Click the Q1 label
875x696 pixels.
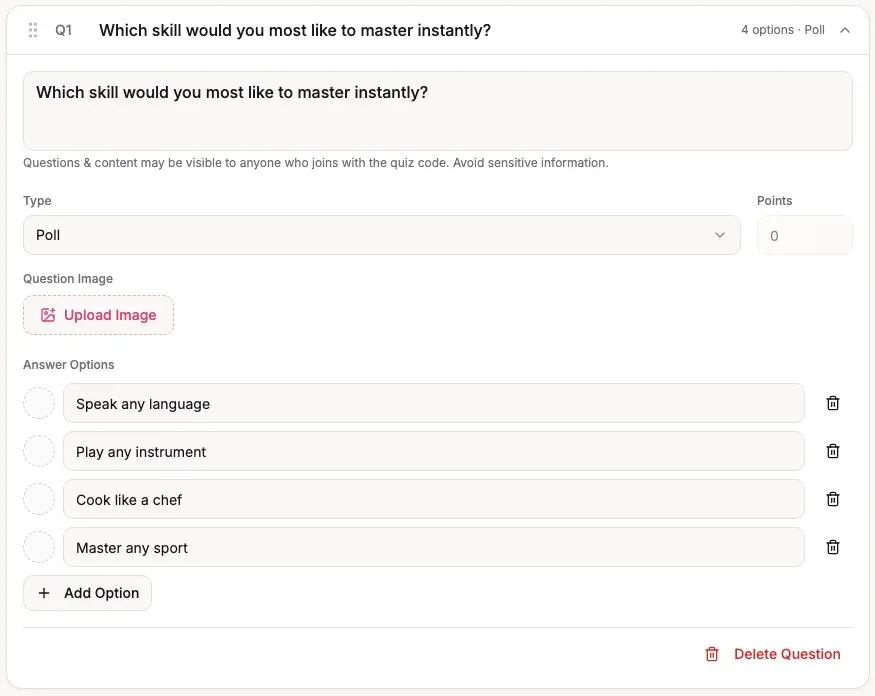click(x=63, y=30)
